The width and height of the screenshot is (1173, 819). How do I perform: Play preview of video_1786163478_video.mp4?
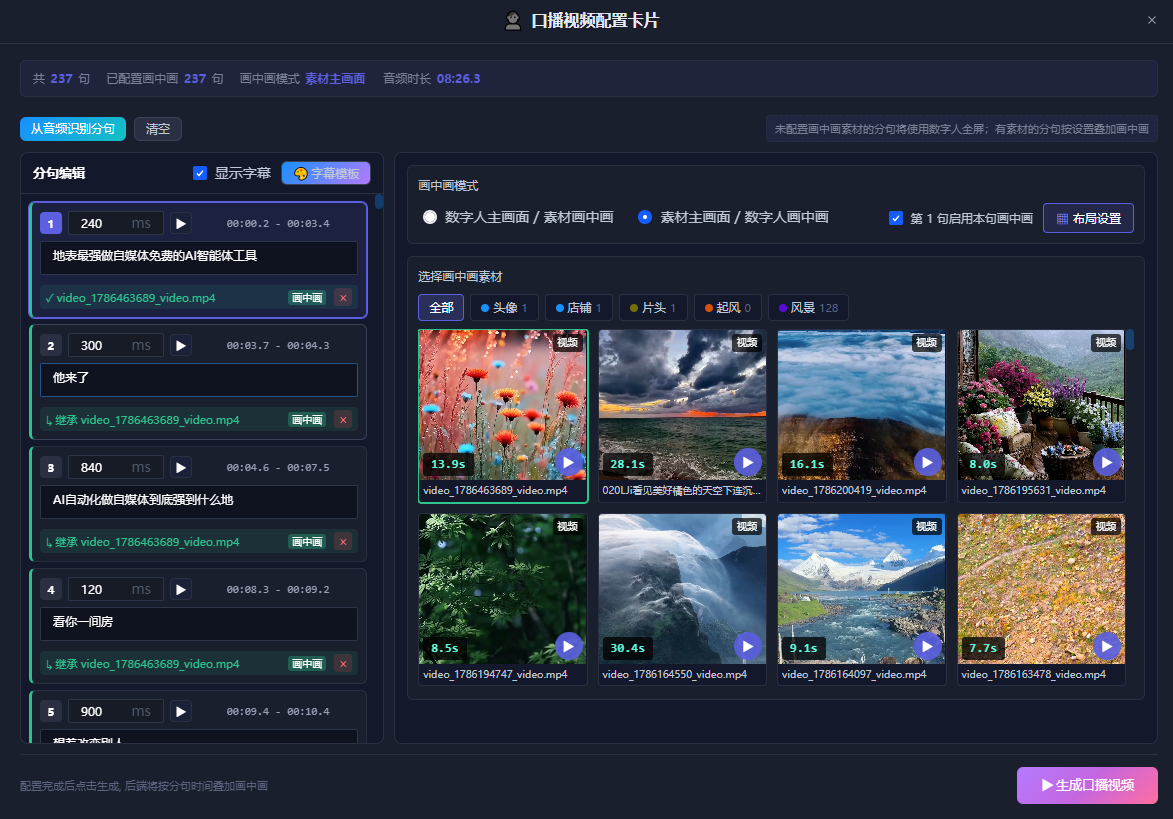(x=1106, y=646)
